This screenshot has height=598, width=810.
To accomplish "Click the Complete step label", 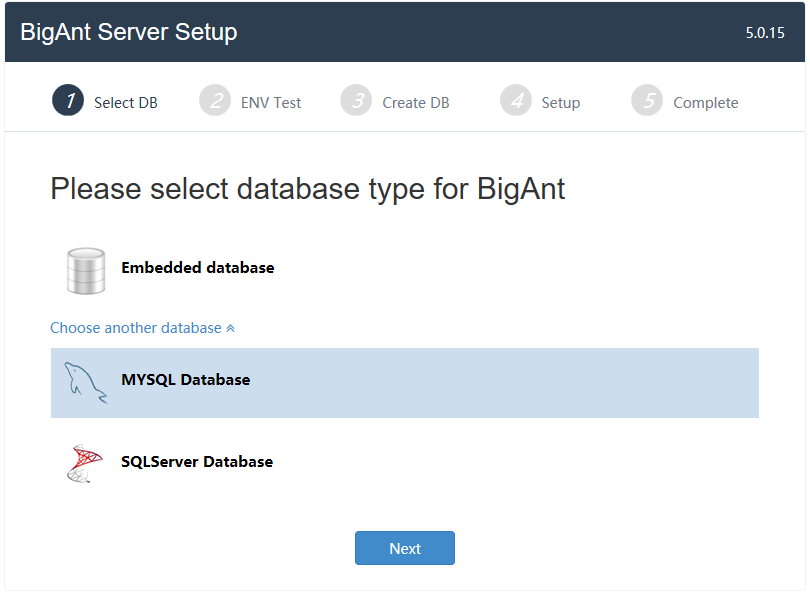I will pyautogui.click(x=706, y=103).
